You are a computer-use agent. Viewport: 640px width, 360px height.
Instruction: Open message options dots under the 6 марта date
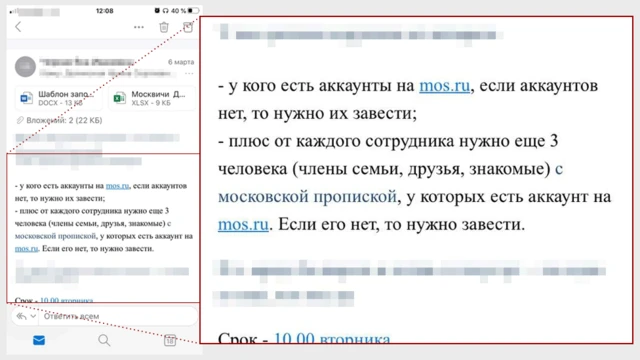189,74
